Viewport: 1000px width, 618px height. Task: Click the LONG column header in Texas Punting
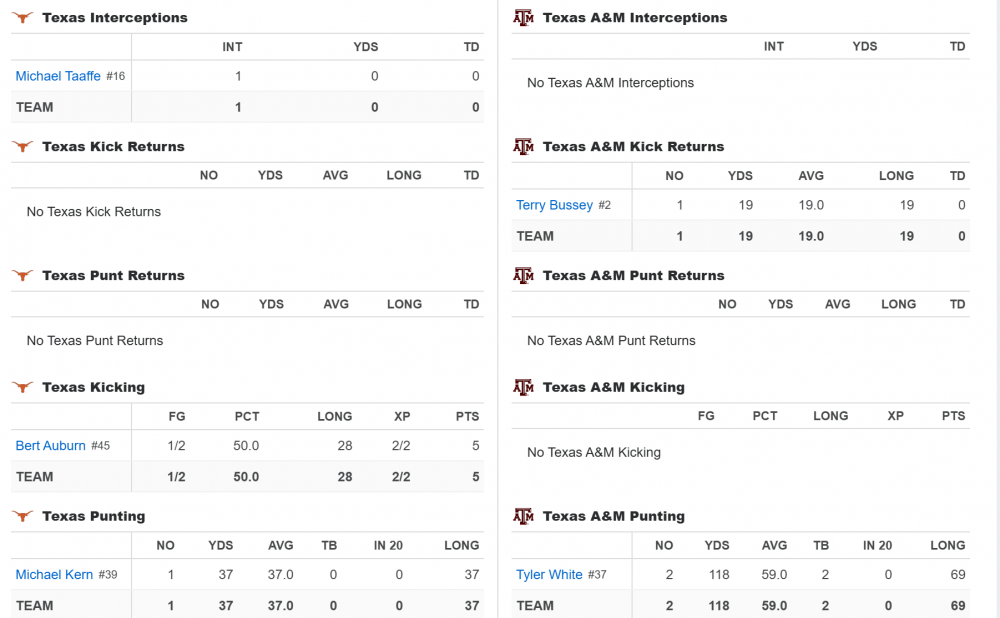click(x=462, y=546)
